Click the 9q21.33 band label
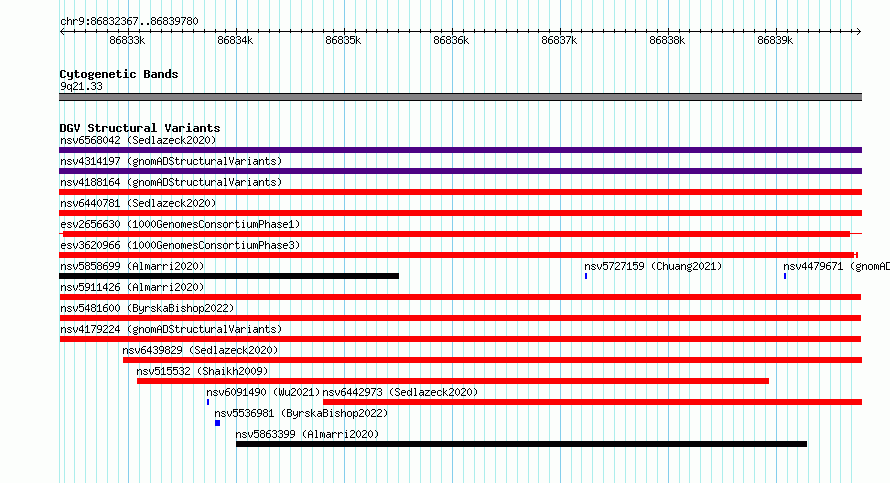 (x=81, y=86)
